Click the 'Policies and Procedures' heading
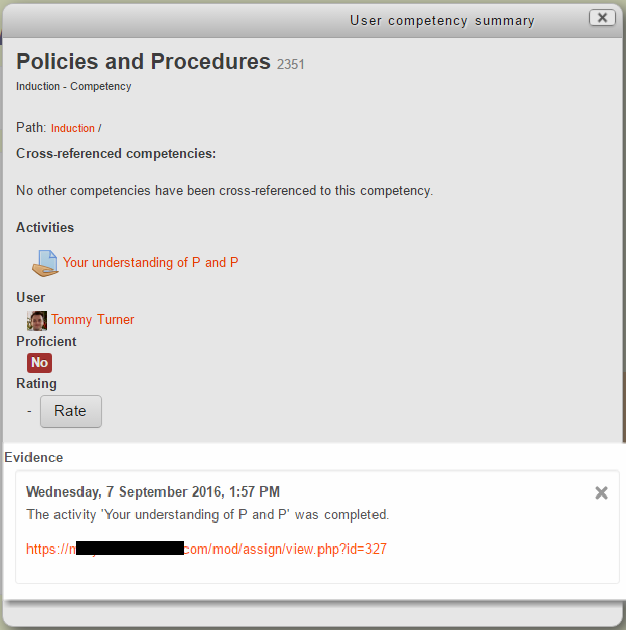The height and width of the screenshot is (630, 626). pyautogui.click(x=143, y=62)
